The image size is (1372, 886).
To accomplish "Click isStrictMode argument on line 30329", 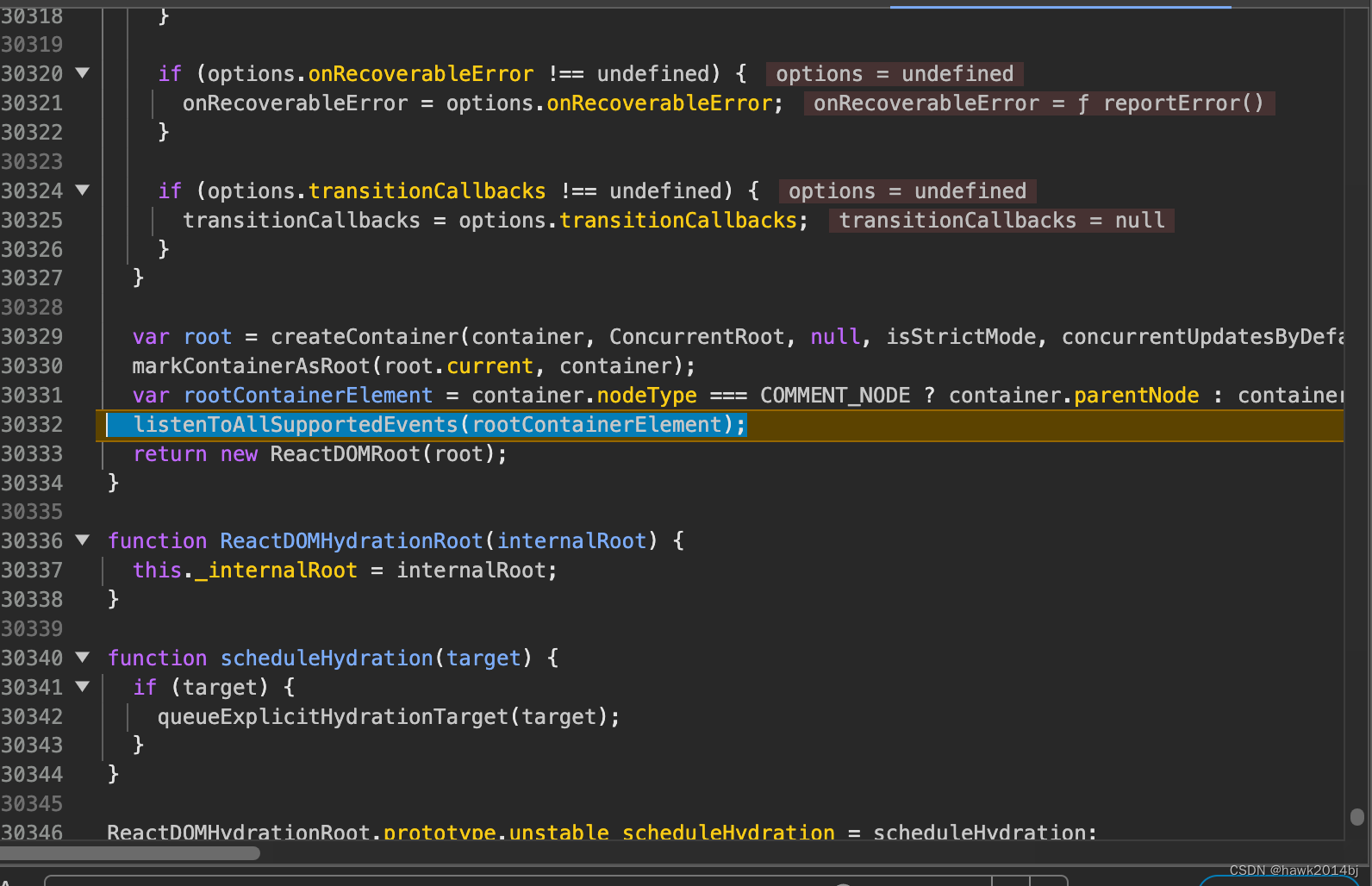I will 961,337.
